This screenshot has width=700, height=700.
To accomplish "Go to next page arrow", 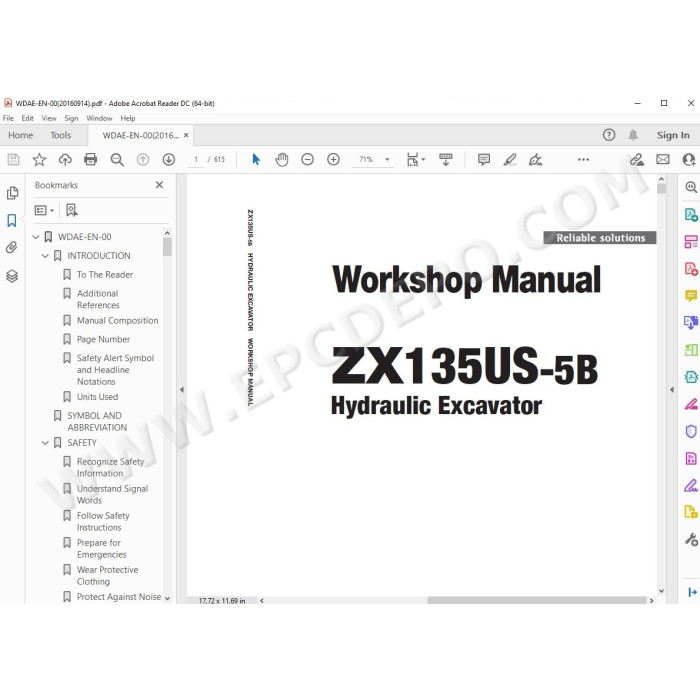I will 169,159.
